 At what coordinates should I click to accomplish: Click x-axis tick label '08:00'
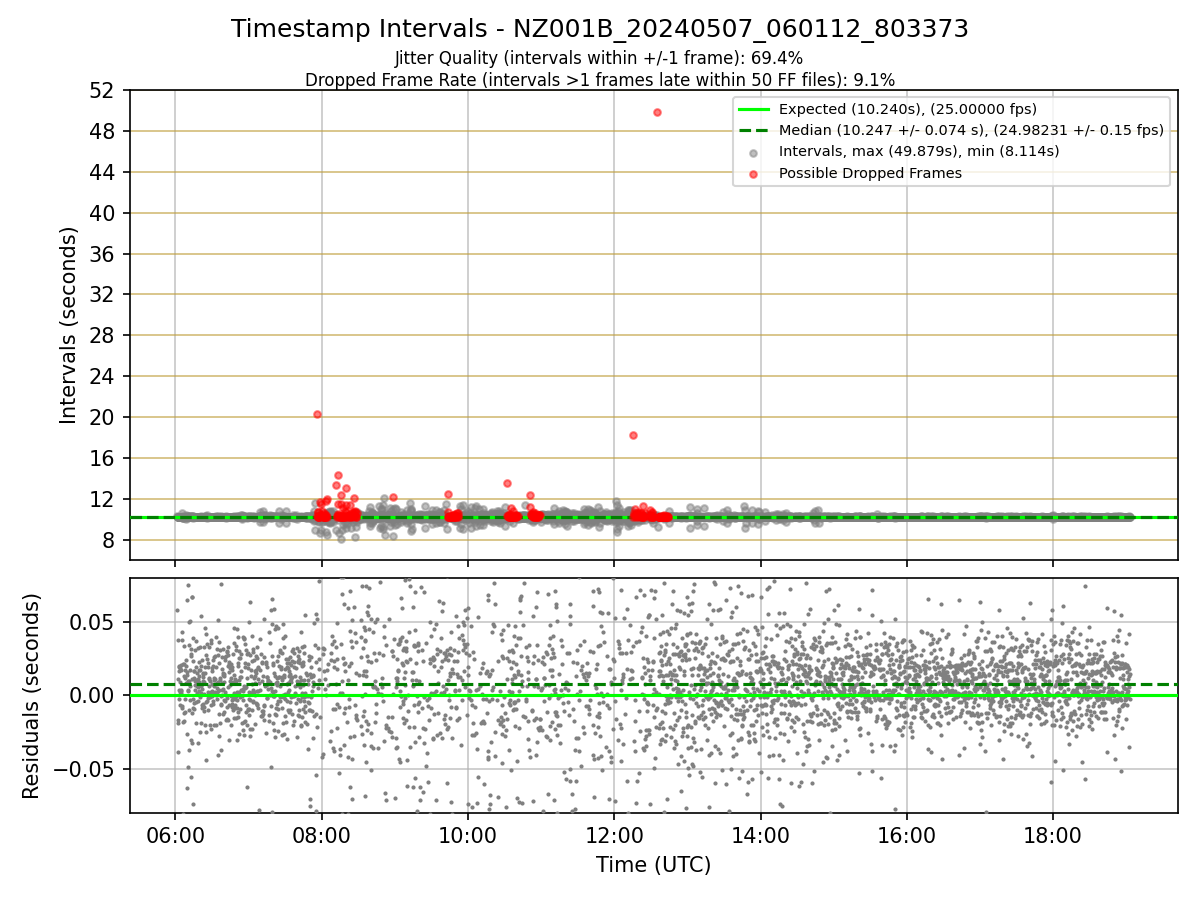pos(321,836)
